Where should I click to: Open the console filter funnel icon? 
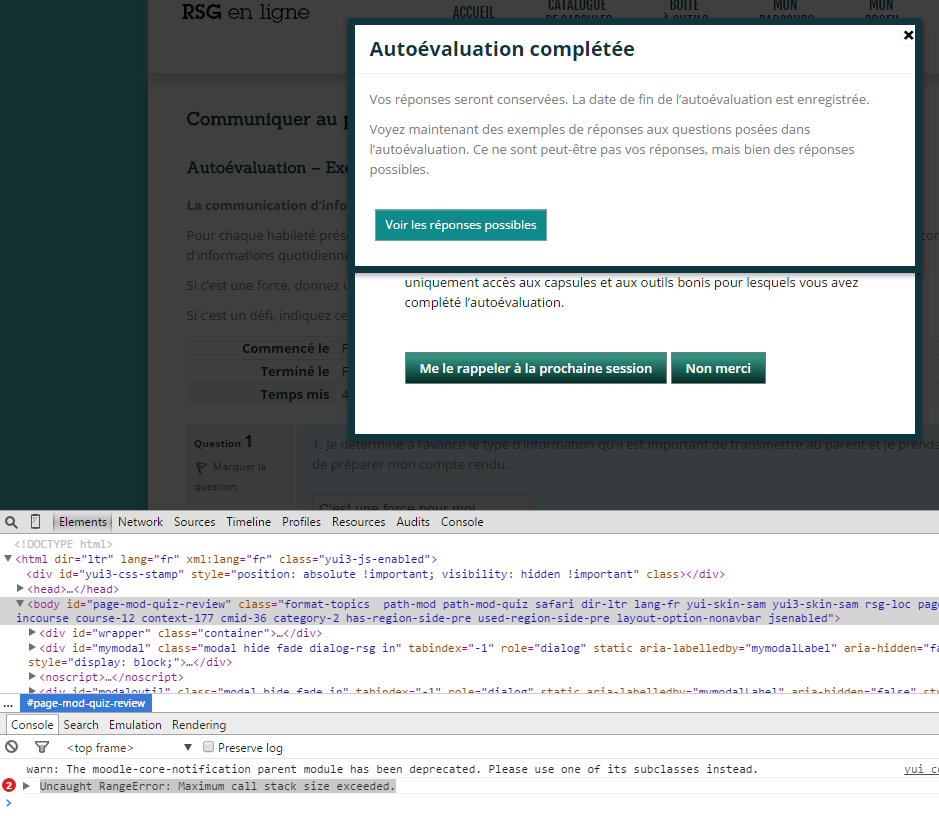(42, 747)
